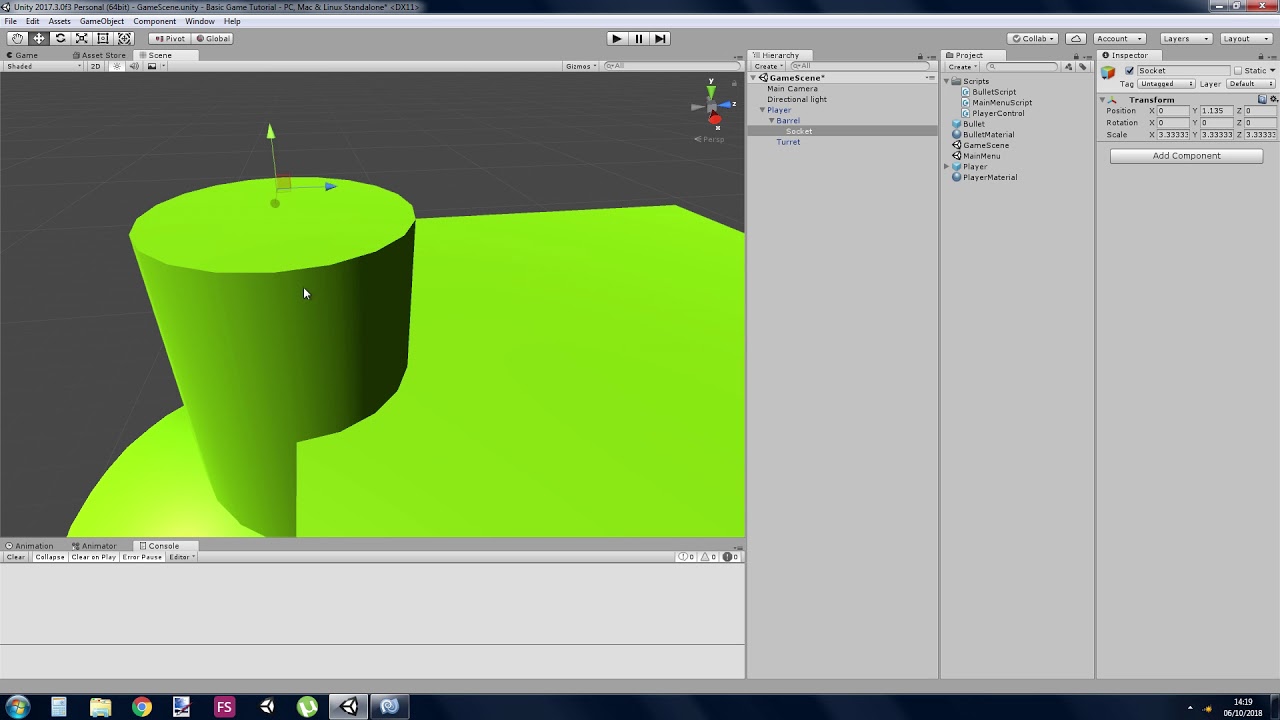The width and height of the screenshot is (1280, 720).
Task: Open the Layout dropdown
Action: [x=1245, y=38]
